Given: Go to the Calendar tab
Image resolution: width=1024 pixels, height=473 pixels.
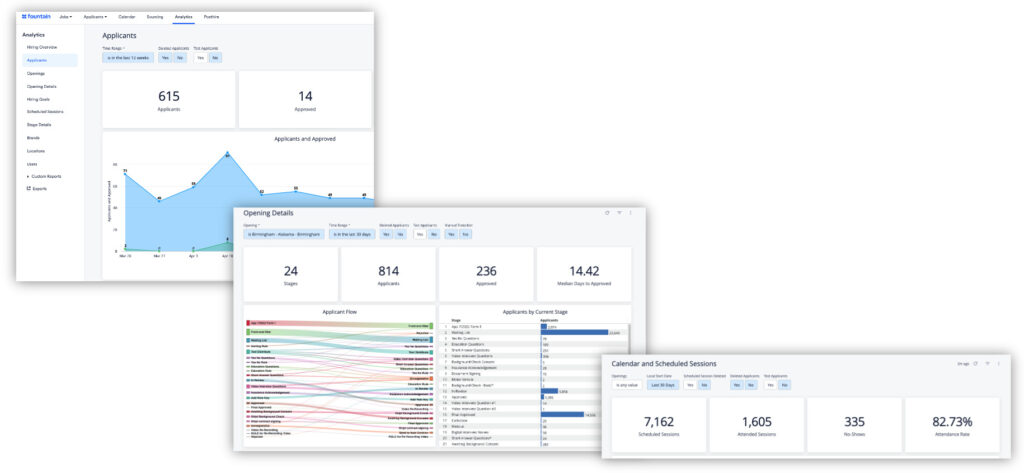Looking at the screenshot, I should click(x=127, y=17).
